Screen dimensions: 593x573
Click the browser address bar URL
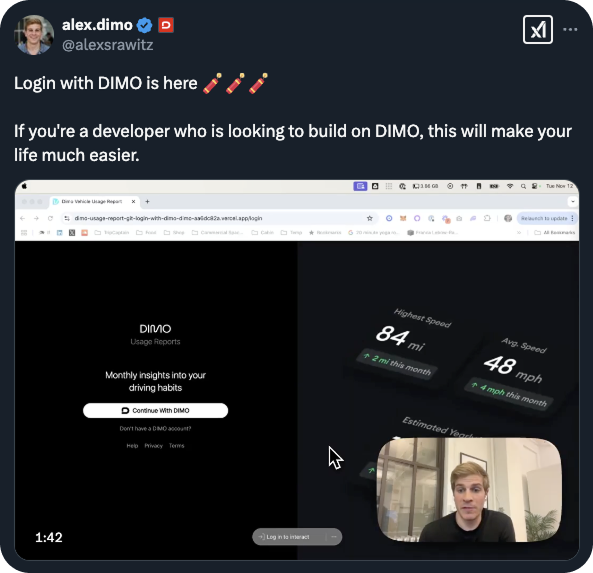[168, 218]
